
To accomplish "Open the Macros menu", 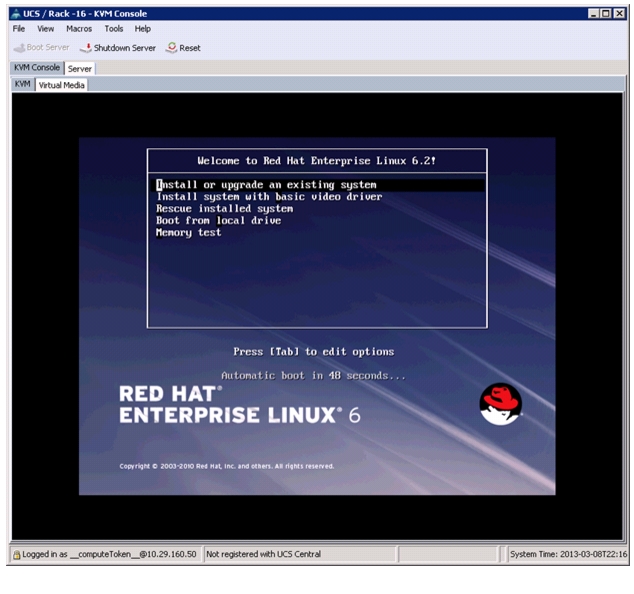I will coord(79,29).
